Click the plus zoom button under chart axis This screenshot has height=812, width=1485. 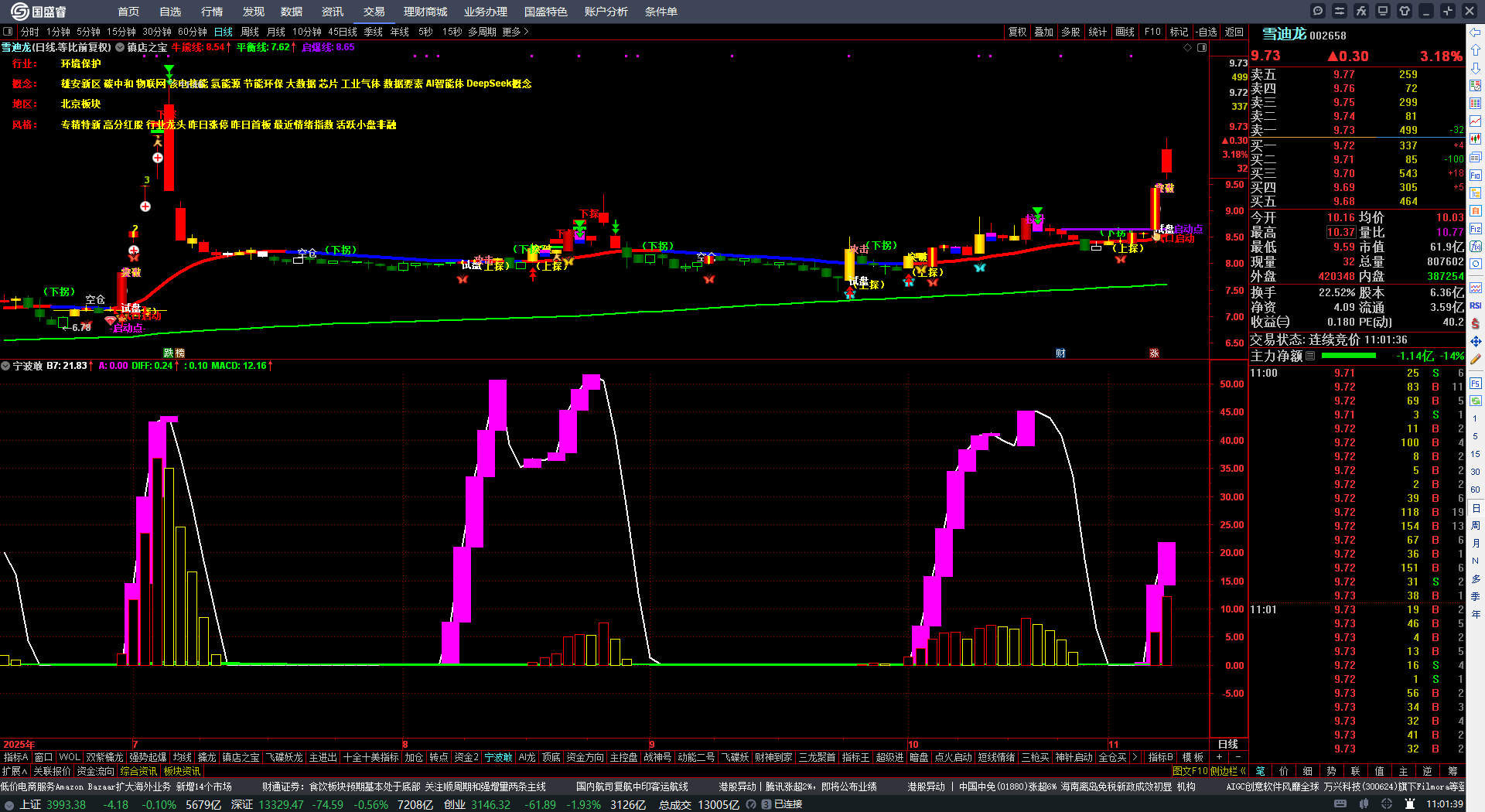click(x=1220, y=757)
